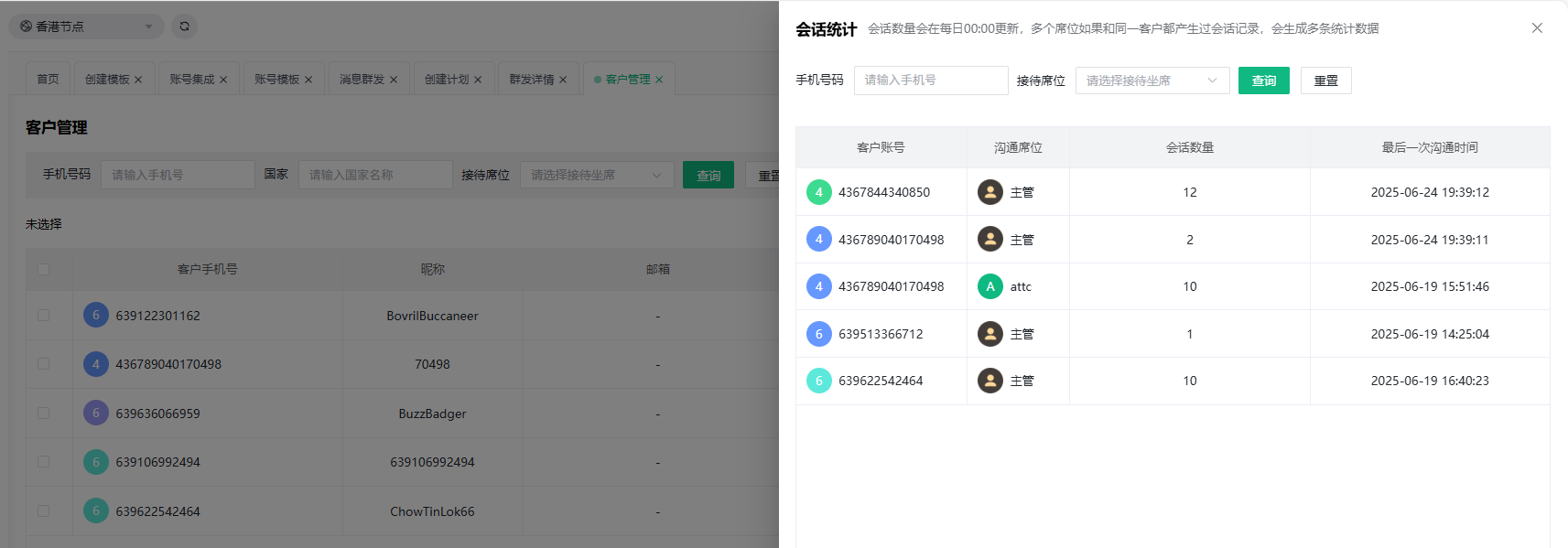Click 主管 avatar in 4367844340850 row
1568x548 pixels.
coord(990,192)
